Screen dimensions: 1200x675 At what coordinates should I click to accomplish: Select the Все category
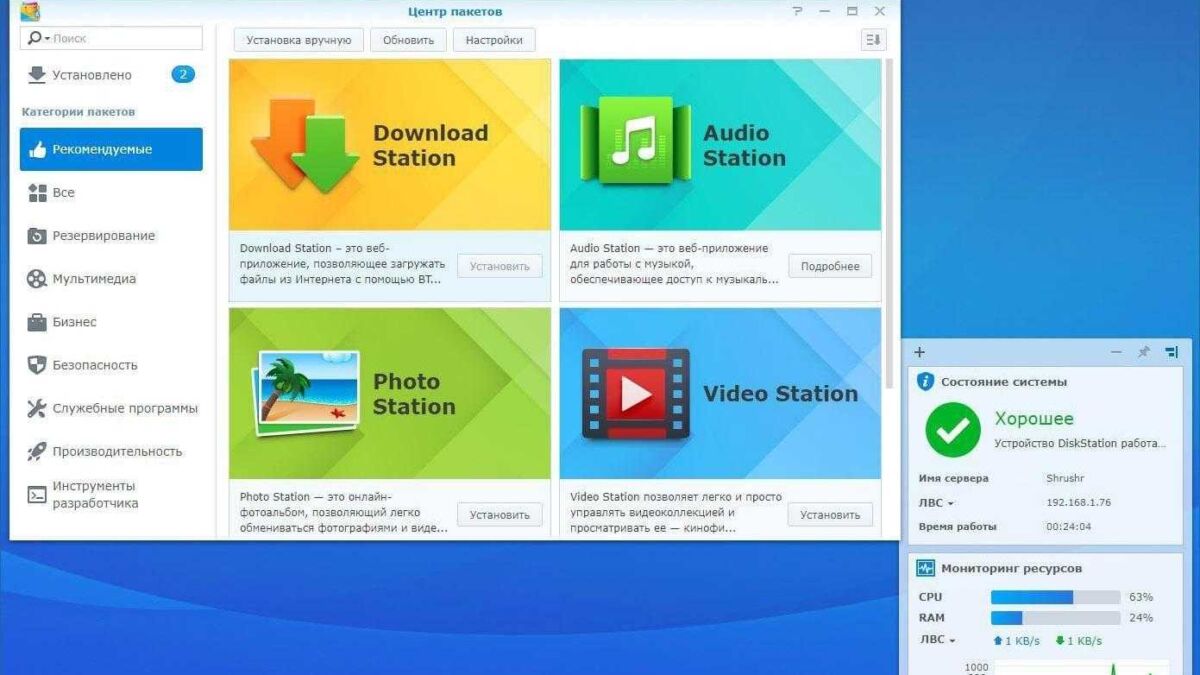111,192
